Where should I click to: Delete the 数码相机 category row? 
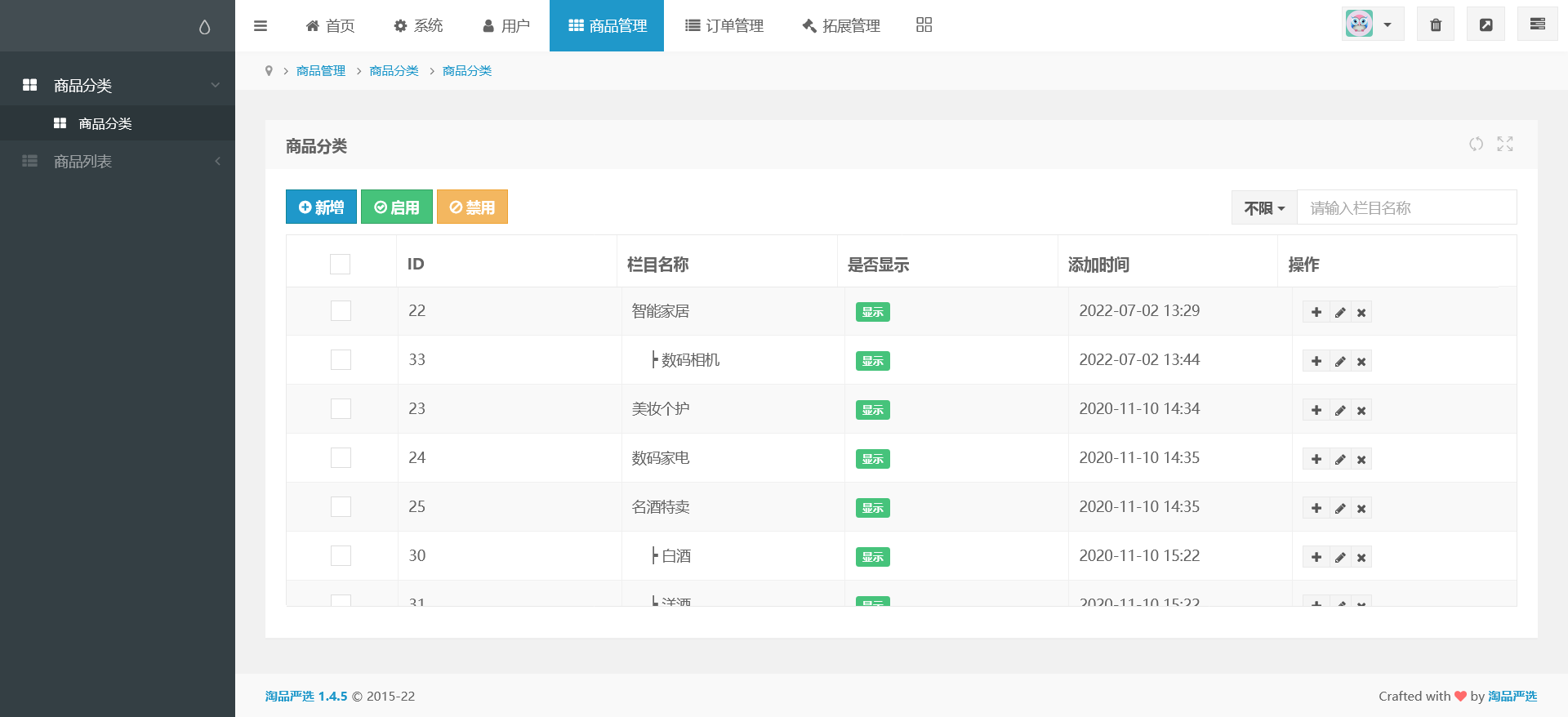pyautogui.click(x=1361, y=362)
